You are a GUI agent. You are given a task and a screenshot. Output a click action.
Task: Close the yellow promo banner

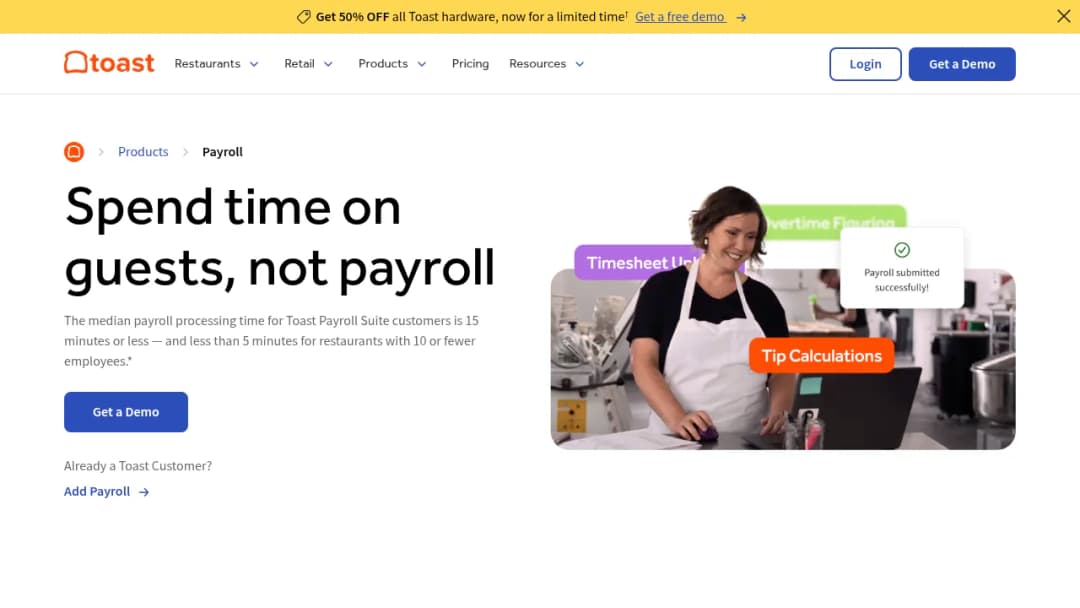point(1063,16)
